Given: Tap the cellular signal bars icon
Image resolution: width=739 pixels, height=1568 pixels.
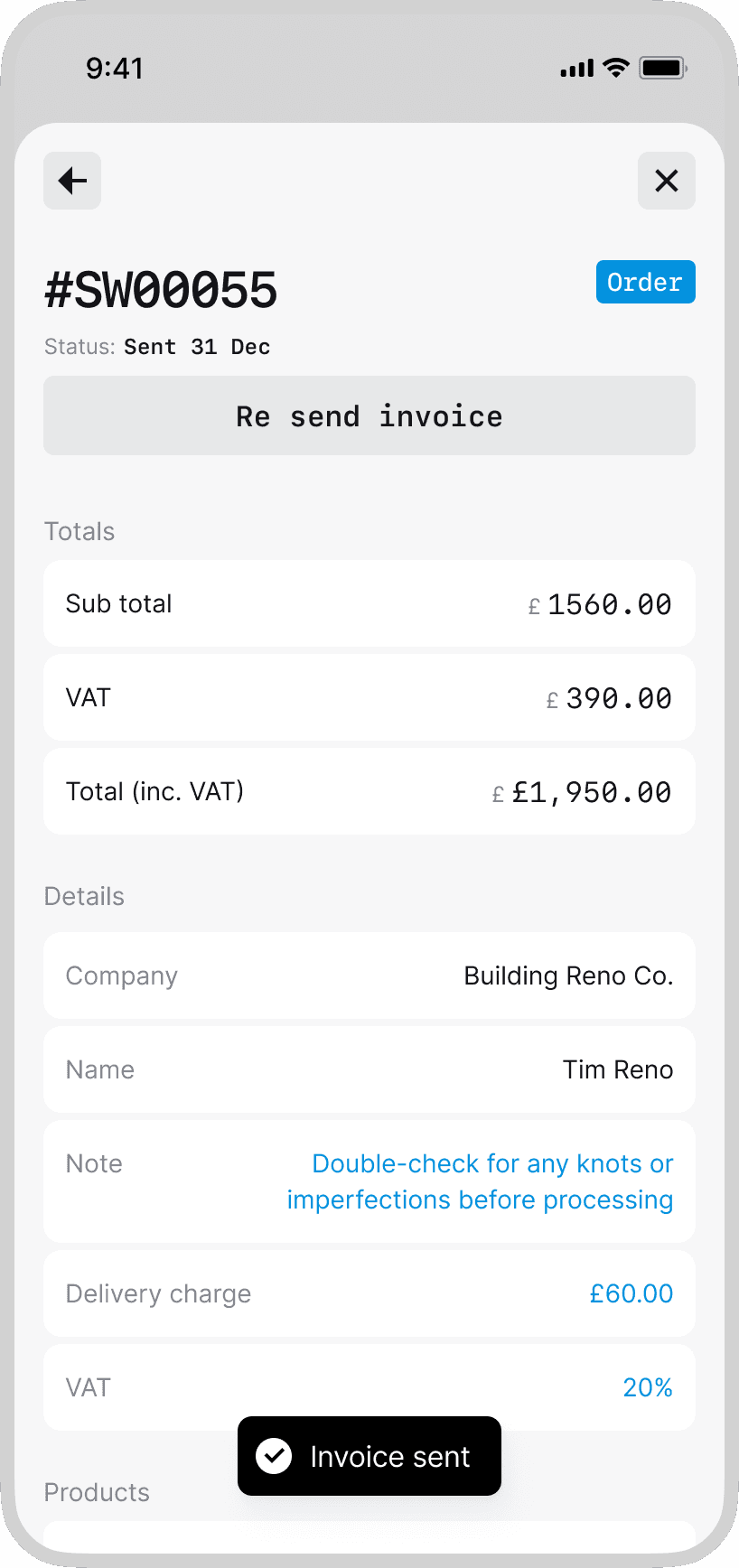Looking at the screenshot, I should 576,69.
